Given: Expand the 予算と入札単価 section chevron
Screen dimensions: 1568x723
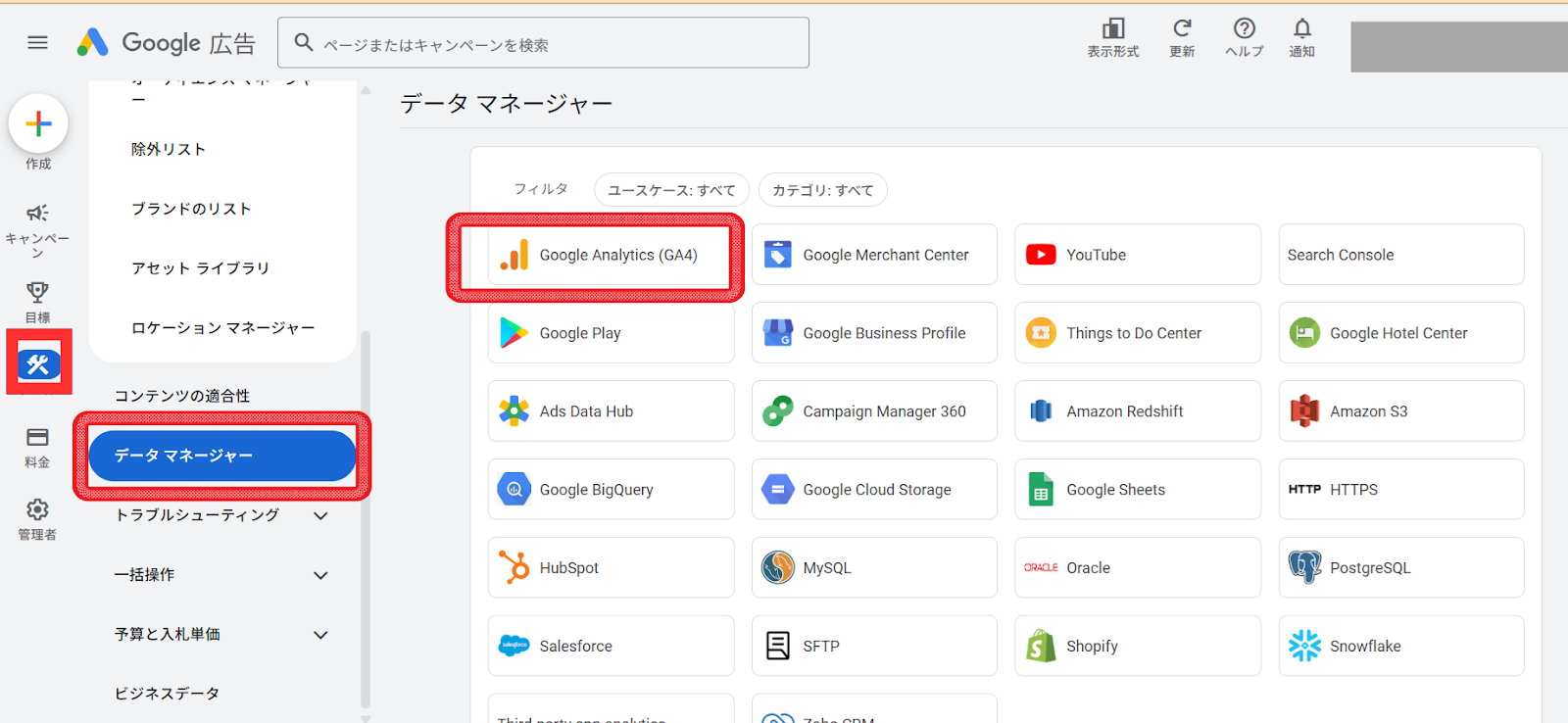Looking at the screenshot, I should (320, 635).
